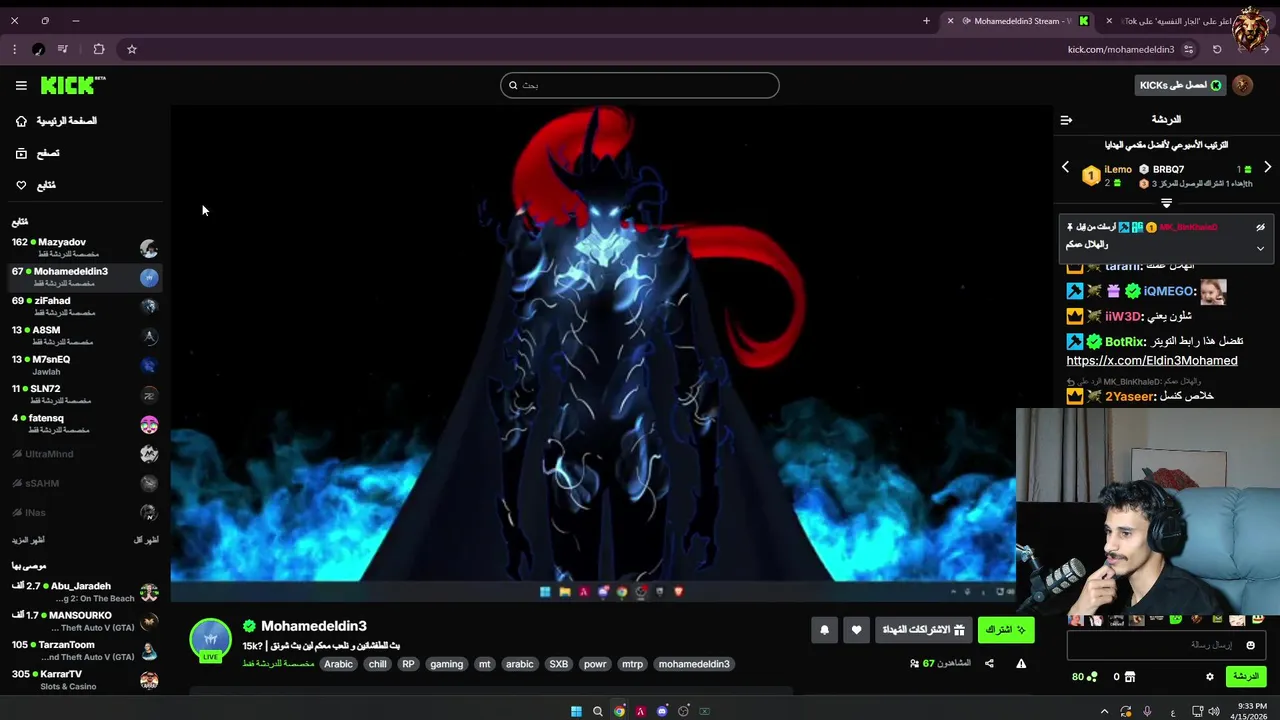This screenshot has width=1280, height=720.
Task: Open متابع following in sidebar
Action: [36, 185]
